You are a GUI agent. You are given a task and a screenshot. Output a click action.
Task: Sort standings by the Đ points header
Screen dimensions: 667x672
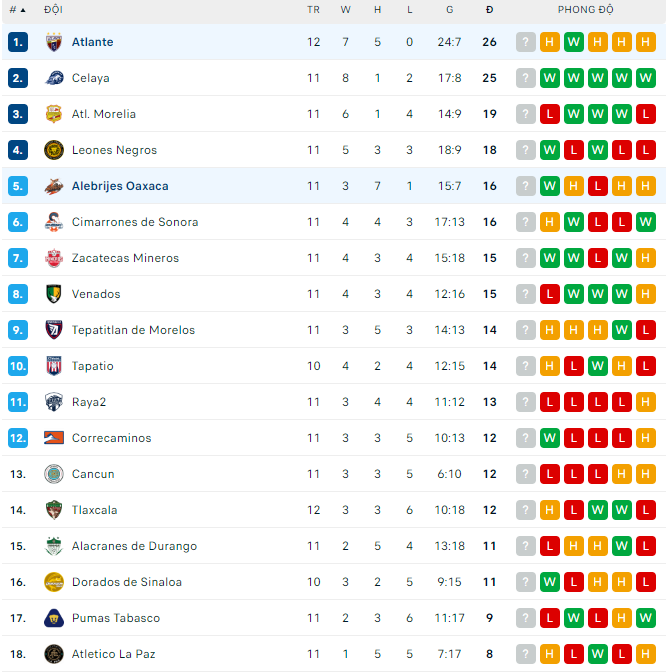point(489,10)
